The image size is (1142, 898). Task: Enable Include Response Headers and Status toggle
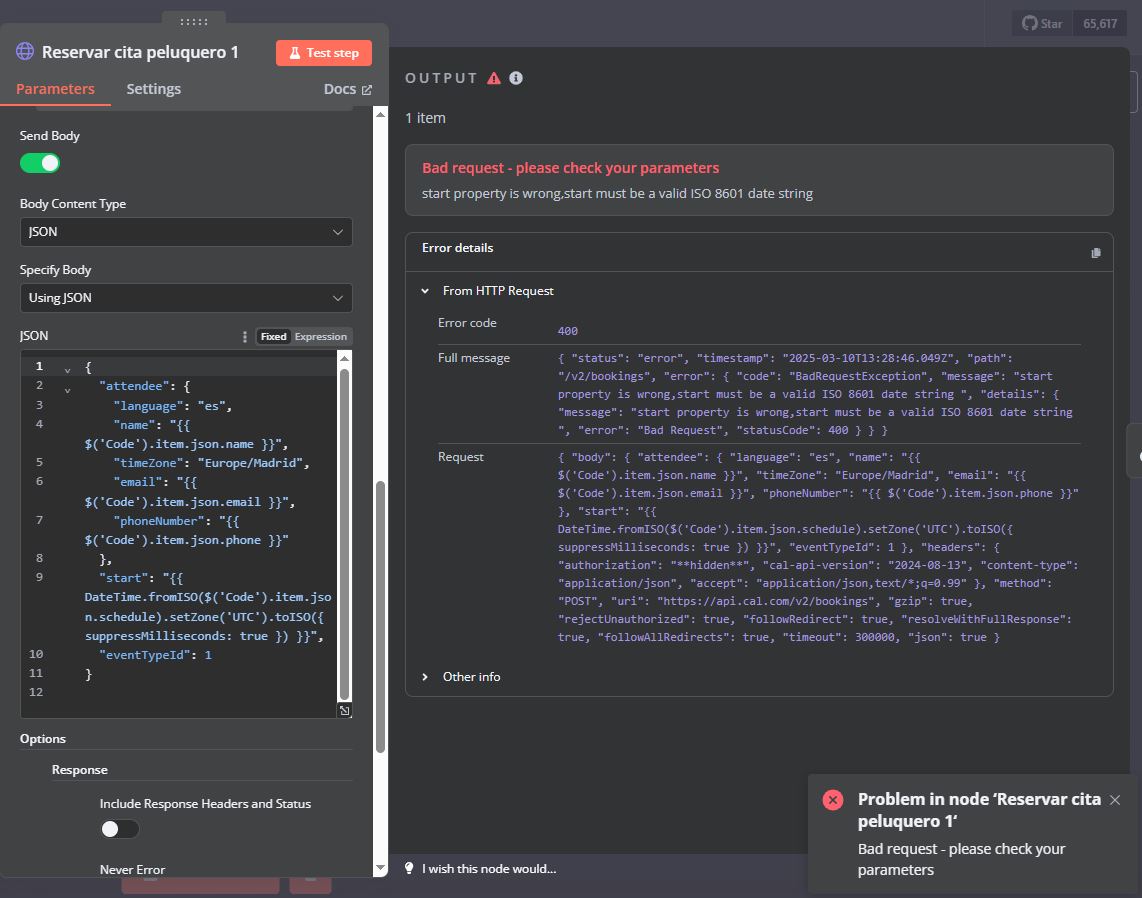point(119,829)
